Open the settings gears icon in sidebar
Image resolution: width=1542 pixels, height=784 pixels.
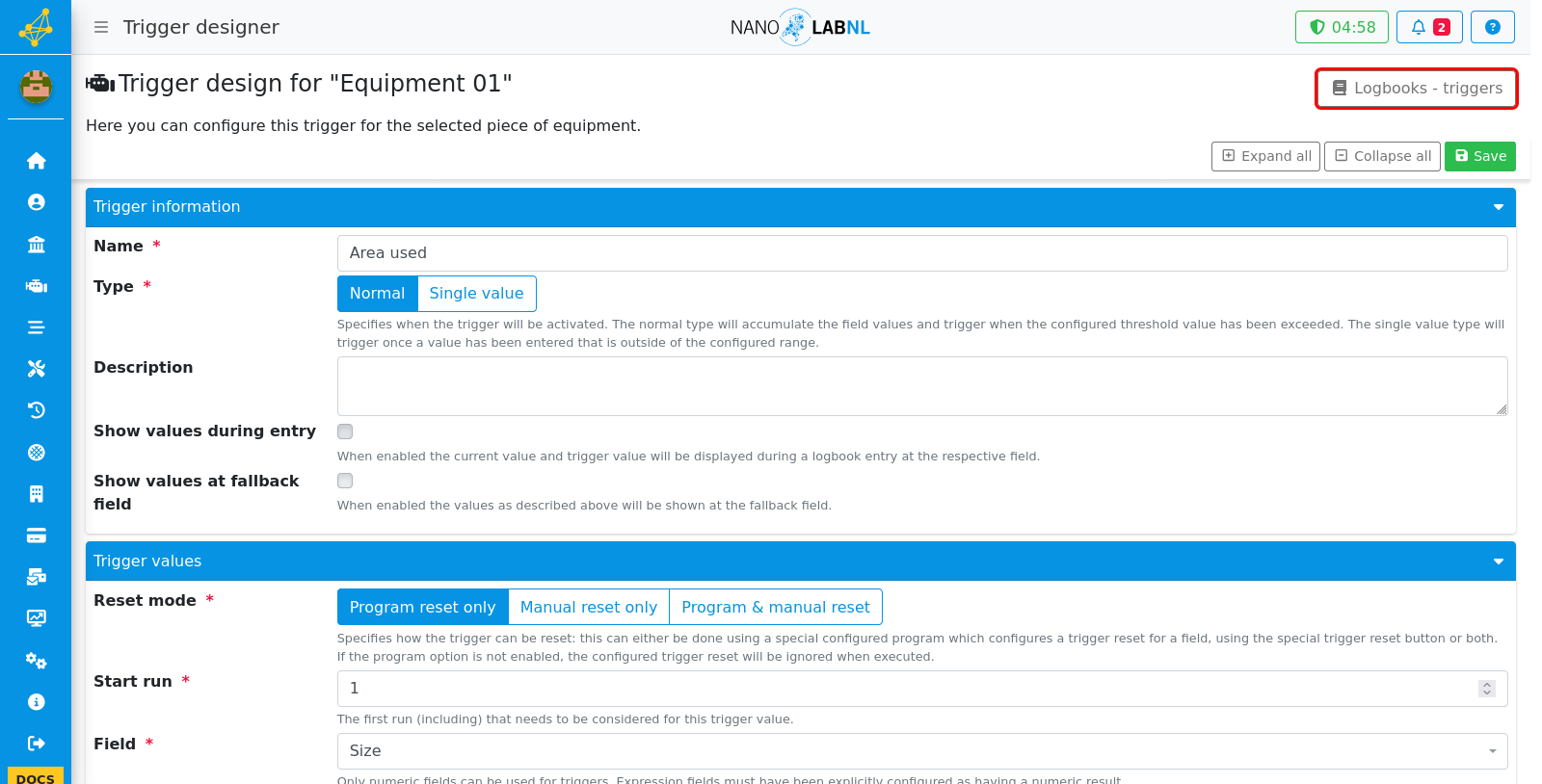click(37, 661)
